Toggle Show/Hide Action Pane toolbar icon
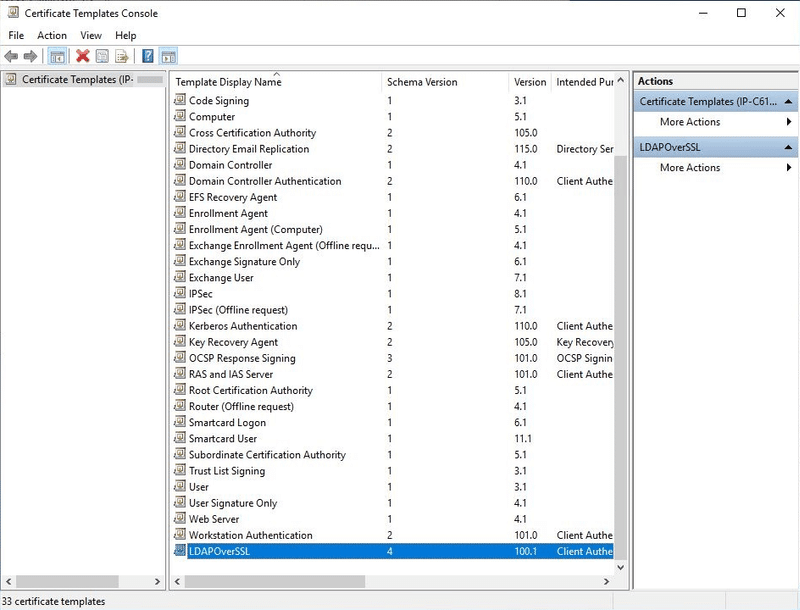800x610 pixels. pos(168,56)
